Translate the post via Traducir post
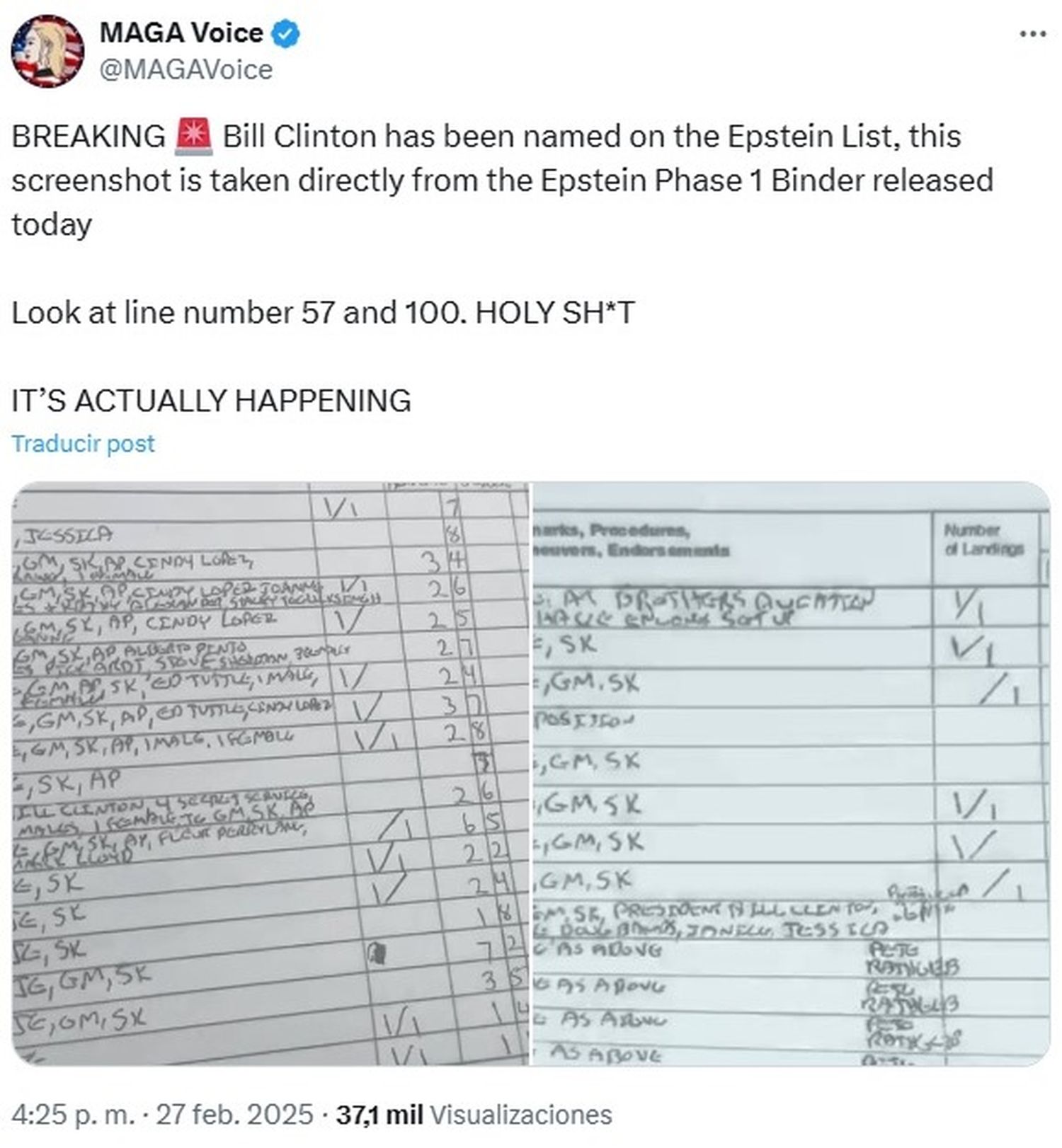 click(x=83, y=444)
